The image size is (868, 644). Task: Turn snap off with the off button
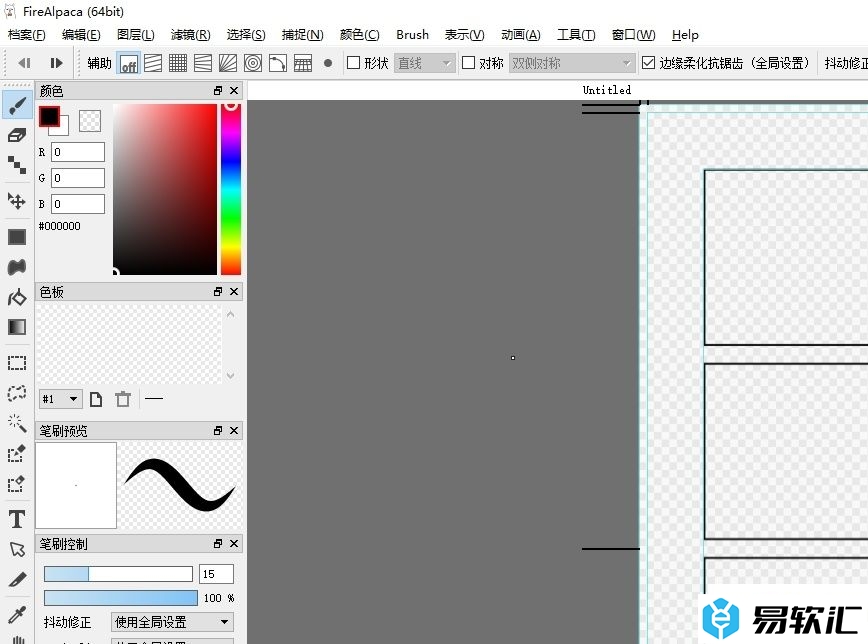128,63
